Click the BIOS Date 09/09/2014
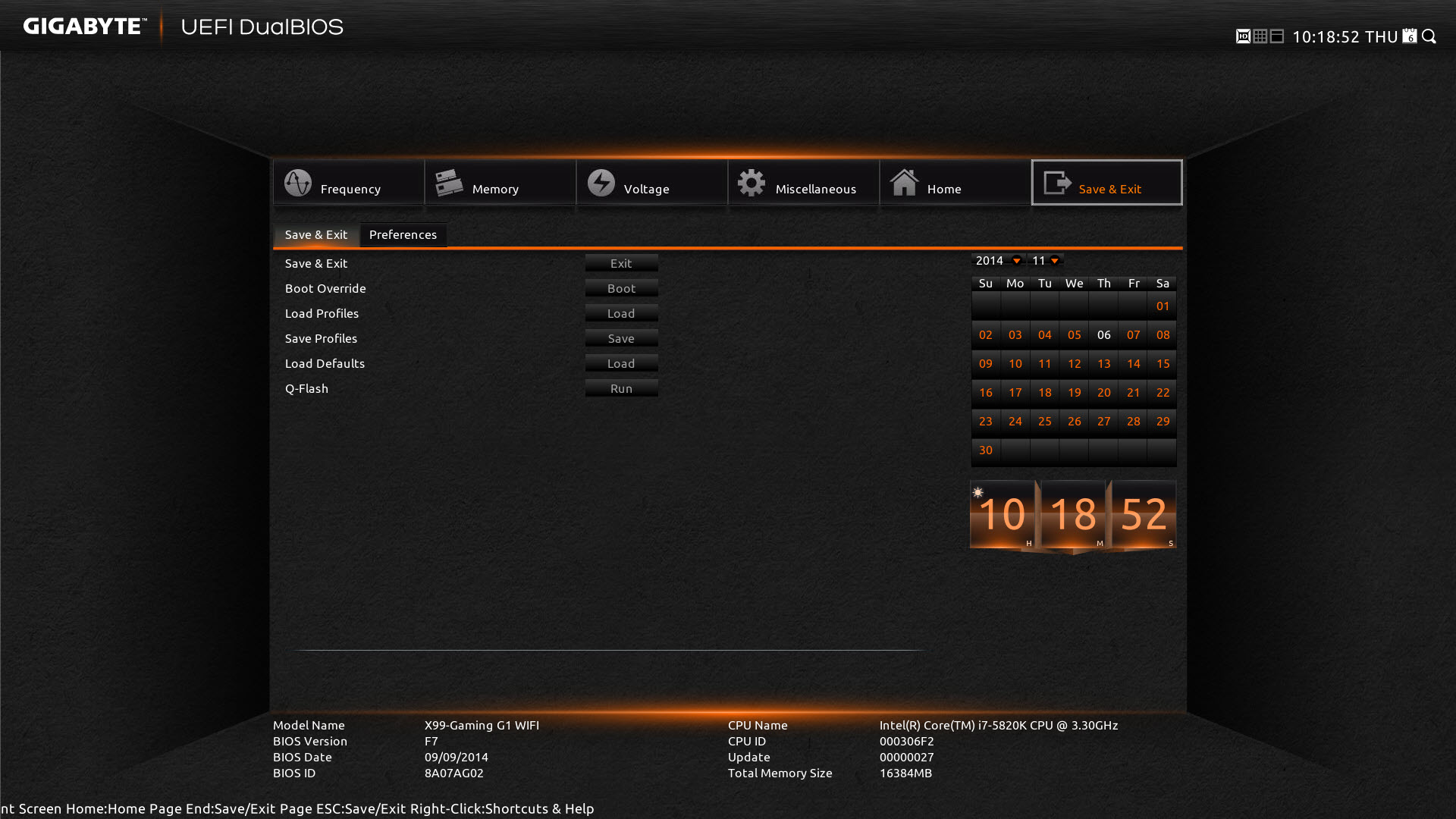This screenshot has width=1456, height=819. coord(457,757)
